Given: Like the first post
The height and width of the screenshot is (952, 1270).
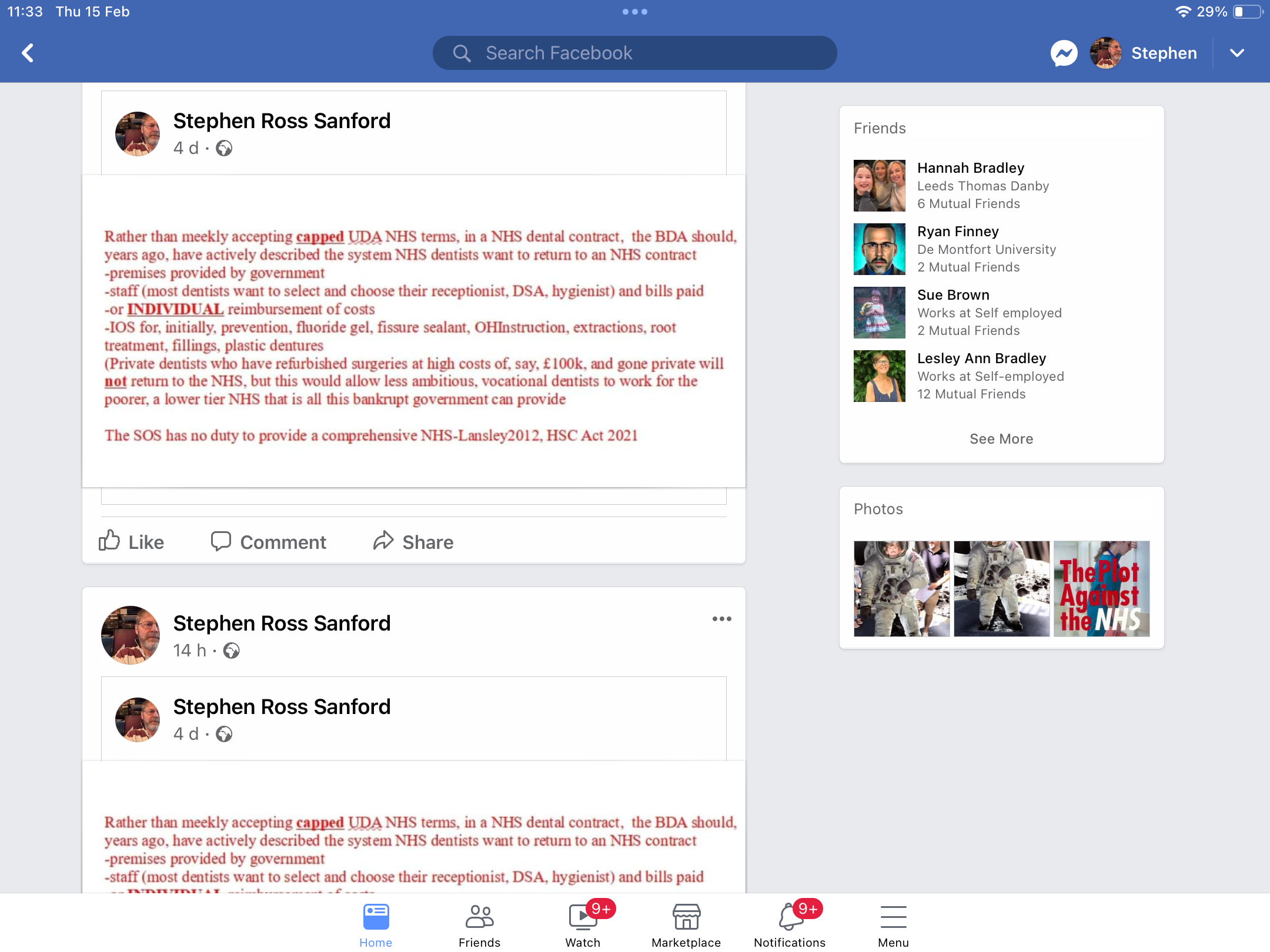Looking at the screenshot, I should pyautogui.click(x=131, y=541).
